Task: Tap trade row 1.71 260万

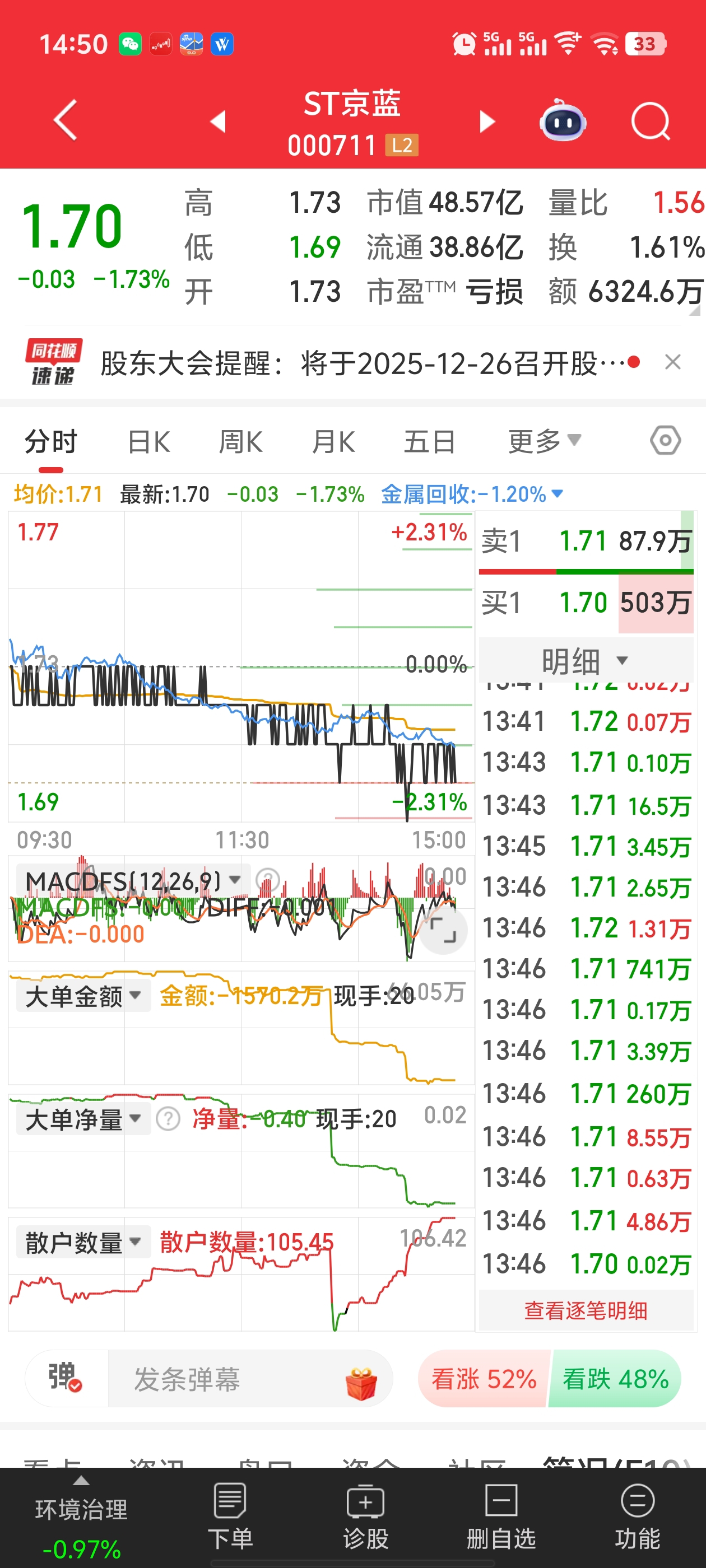Action: (586, 1093)
